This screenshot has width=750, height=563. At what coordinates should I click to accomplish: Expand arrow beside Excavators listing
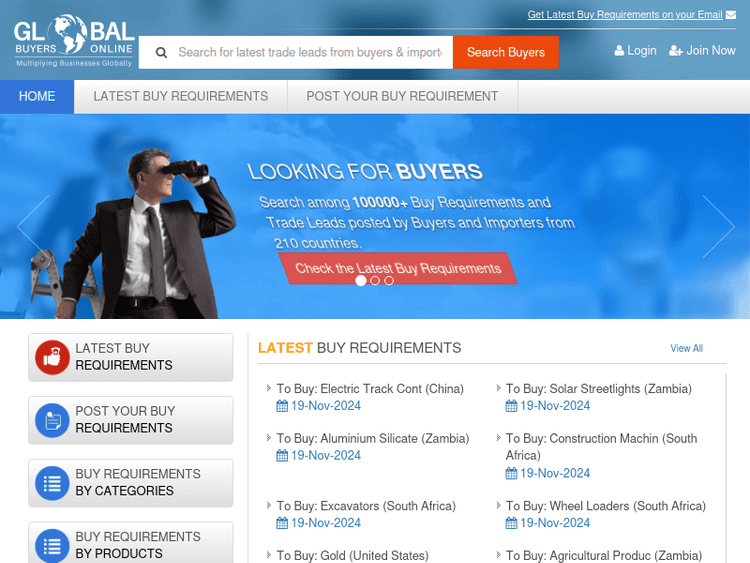[269, 505]
